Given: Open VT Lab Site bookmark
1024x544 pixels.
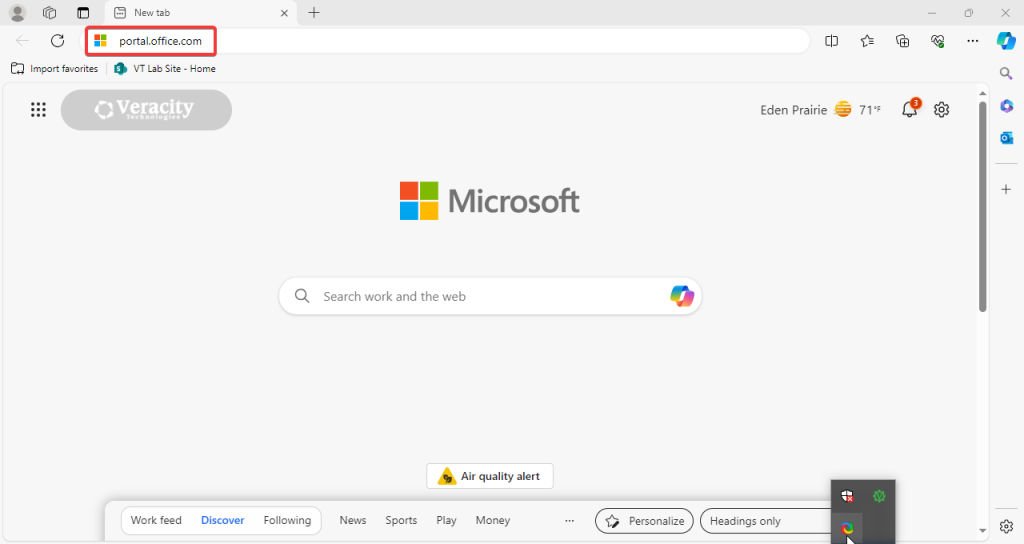Looking at the screenshot, I should pos(165,69).
